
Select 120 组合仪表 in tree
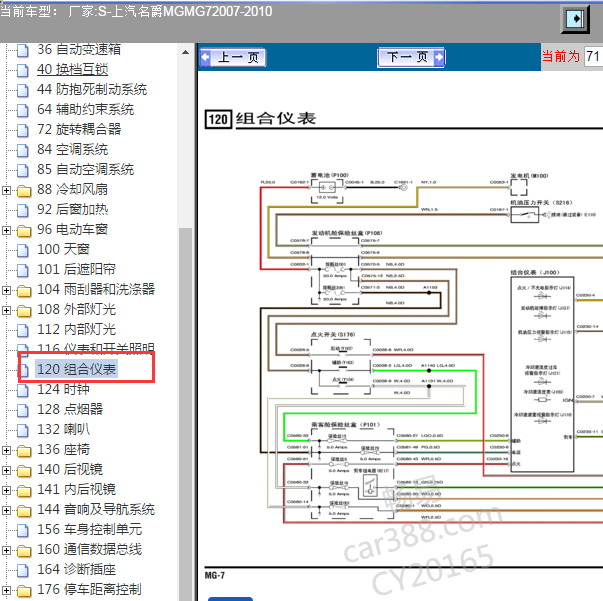(76, 369)
